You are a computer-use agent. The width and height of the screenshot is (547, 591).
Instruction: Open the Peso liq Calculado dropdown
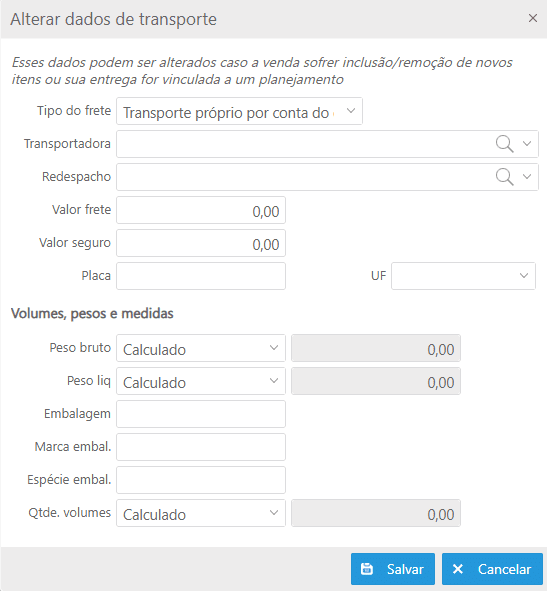tap(201, 381)
